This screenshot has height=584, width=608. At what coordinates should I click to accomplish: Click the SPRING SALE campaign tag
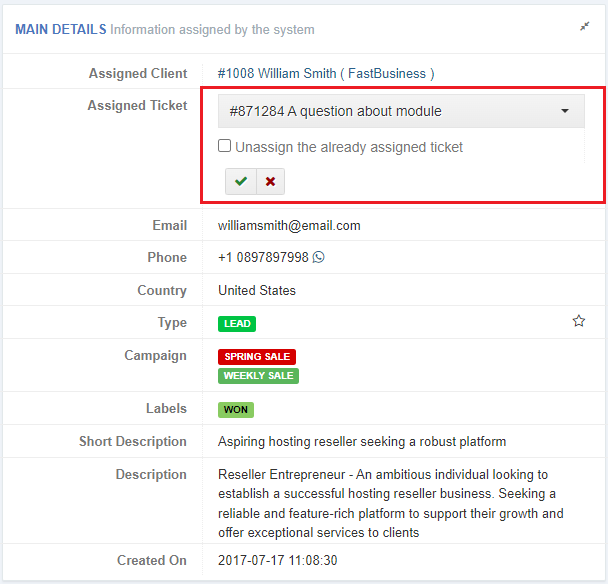pos(257,357)
